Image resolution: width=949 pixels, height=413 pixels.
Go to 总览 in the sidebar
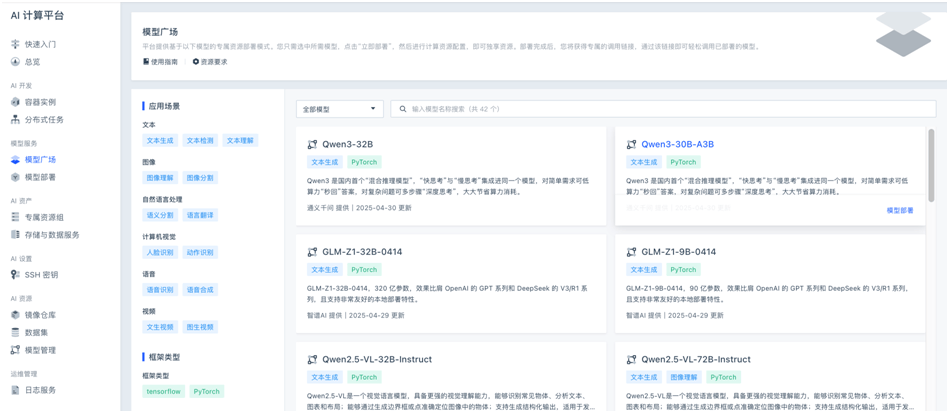click(33, 62)
